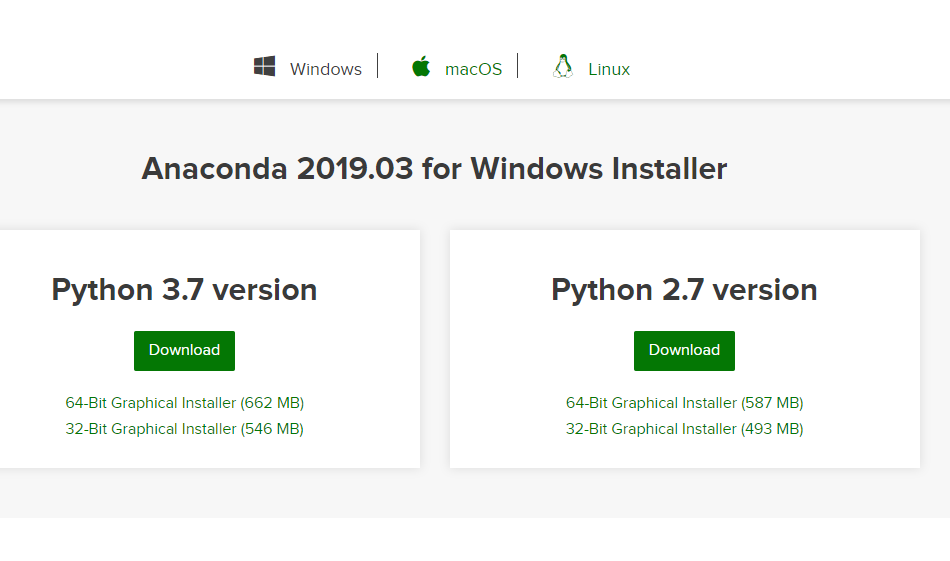The width and height of the screenshot is (950, 561).
Task: Click the Python 2.7 version heading
Action: [x=684, y=290]
